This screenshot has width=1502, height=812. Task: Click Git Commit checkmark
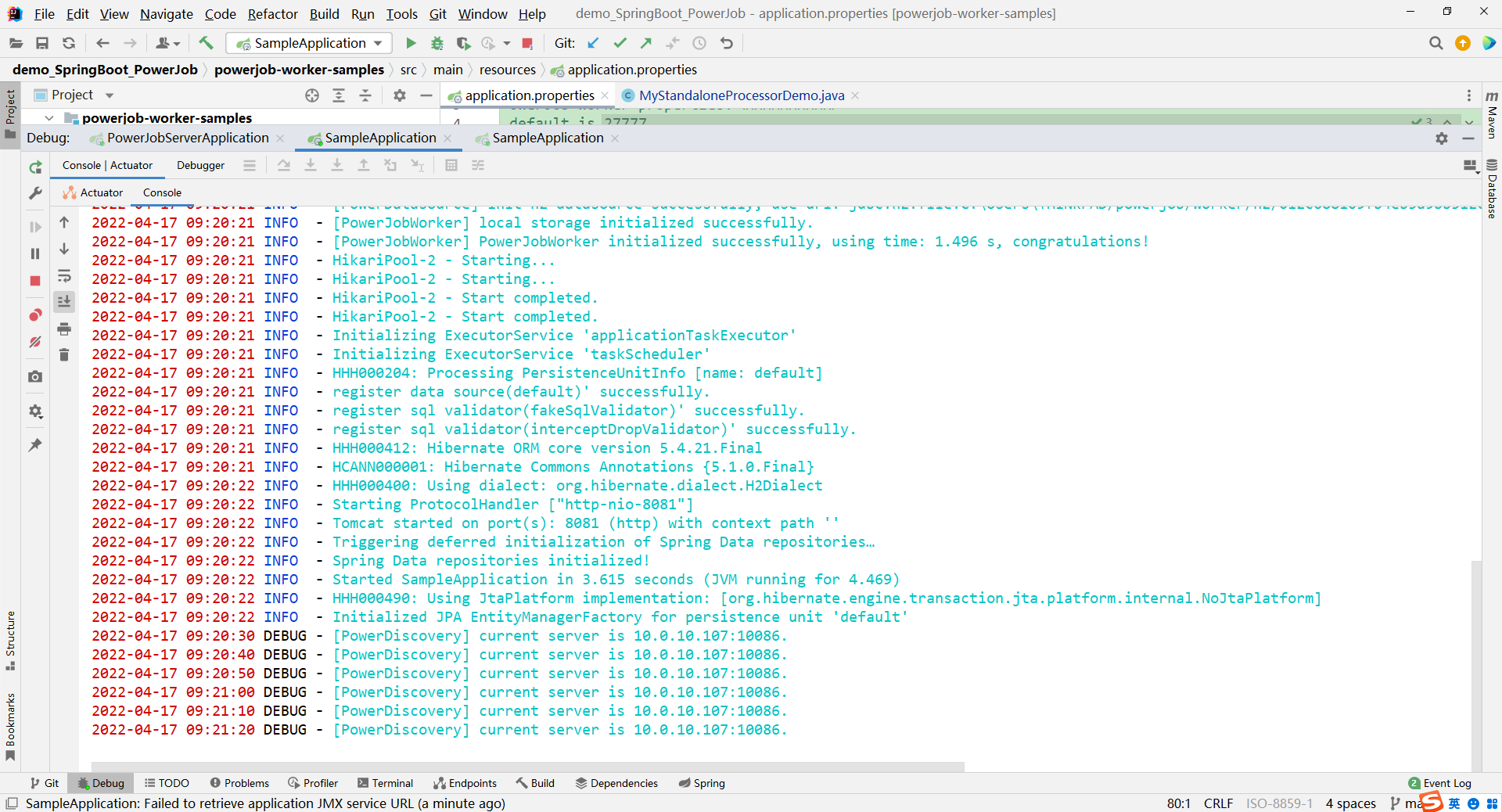point(620,43)
